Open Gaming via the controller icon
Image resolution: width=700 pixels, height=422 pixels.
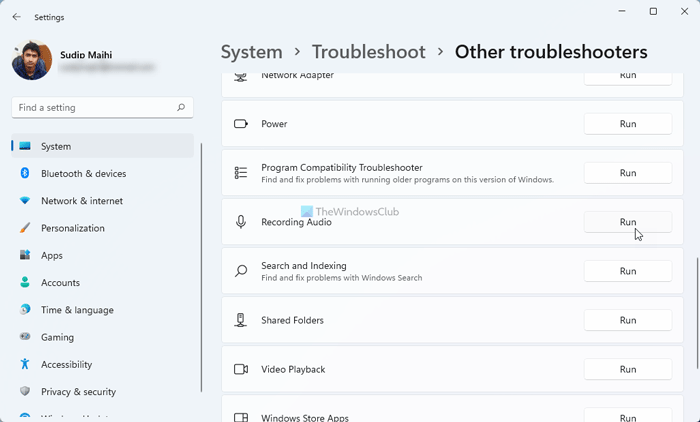[25, 338]
